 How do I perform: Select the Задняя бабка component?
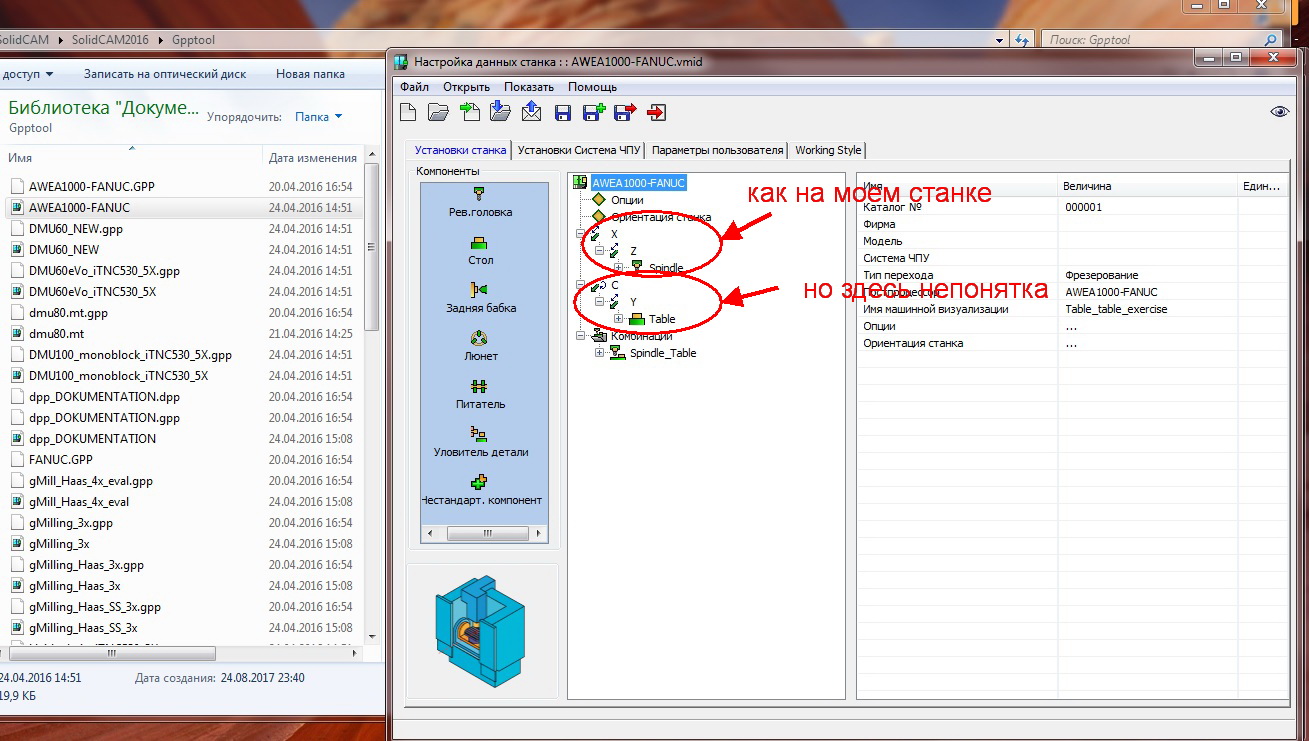479,299
